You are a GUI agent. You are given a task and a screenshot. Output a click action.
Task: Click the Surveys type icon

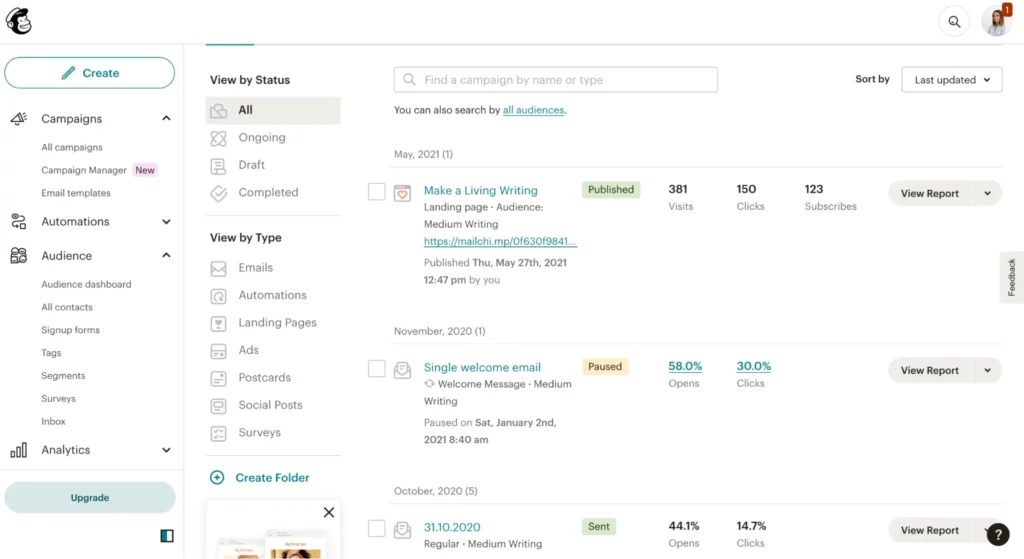pyautogui.click(x=219, y=433)
